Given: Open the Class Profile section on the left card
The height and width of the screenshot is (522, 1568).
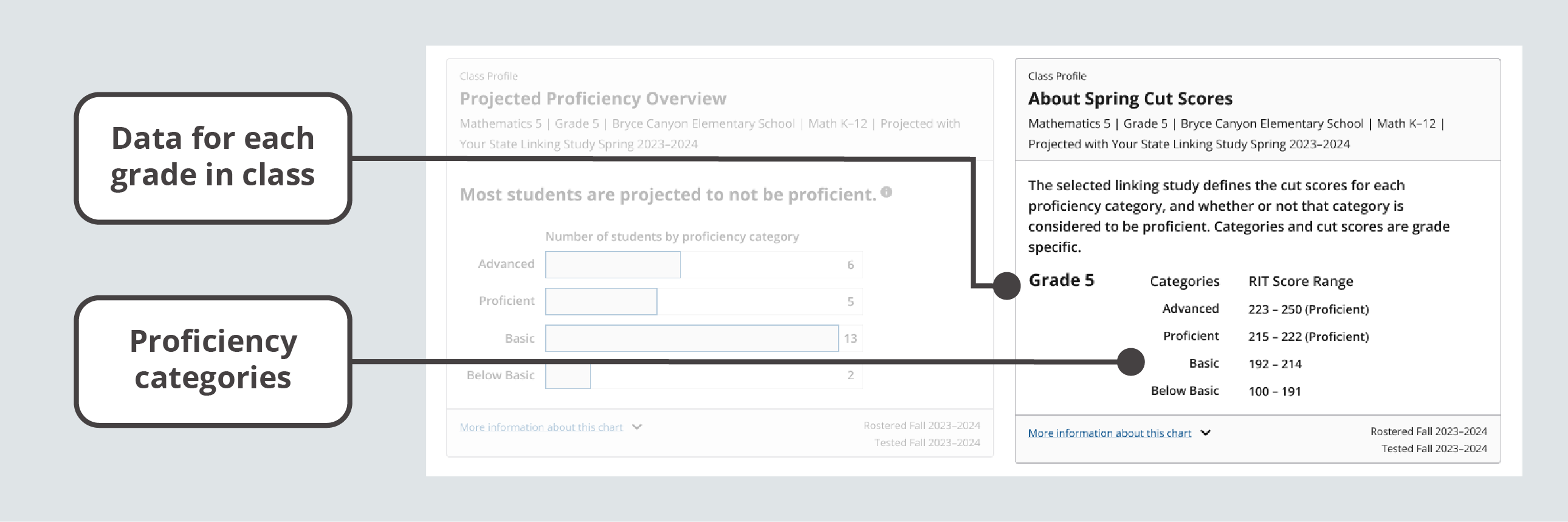Looking at the screenshot, I should point(488,76).
